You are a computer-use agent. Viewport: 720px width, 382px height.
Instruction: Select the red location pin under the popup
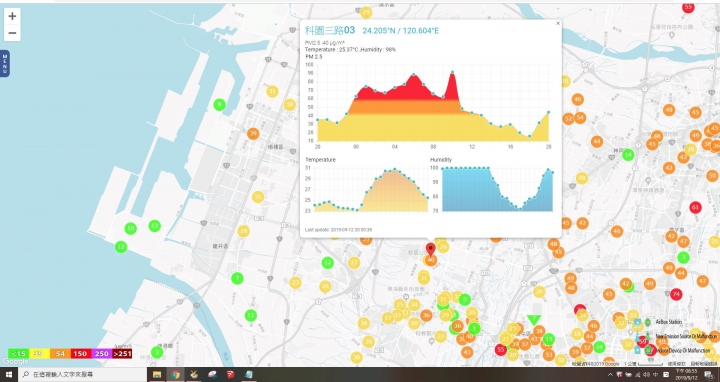pyautogui.click(x=430, y=250)
